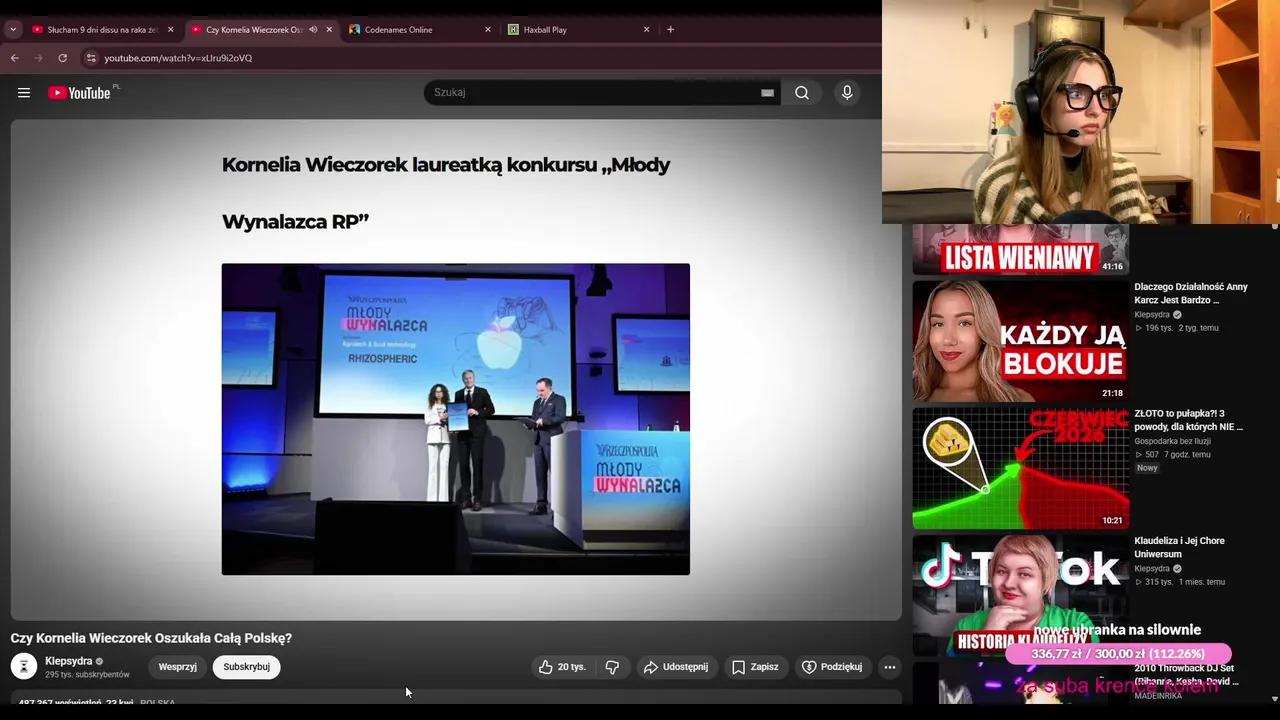
Task: Select the Czy Kornelia Wieczorek tab
Action: tap(260, 30)
